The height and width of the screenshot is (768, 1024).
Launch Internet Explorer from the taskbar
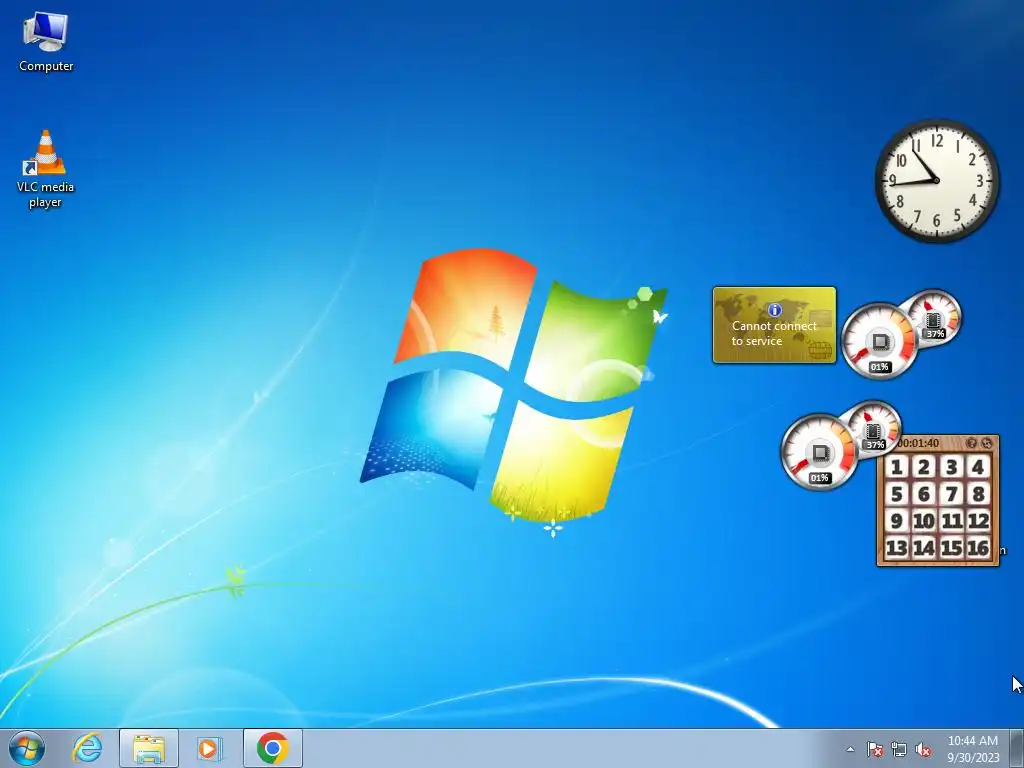(88, 748)
